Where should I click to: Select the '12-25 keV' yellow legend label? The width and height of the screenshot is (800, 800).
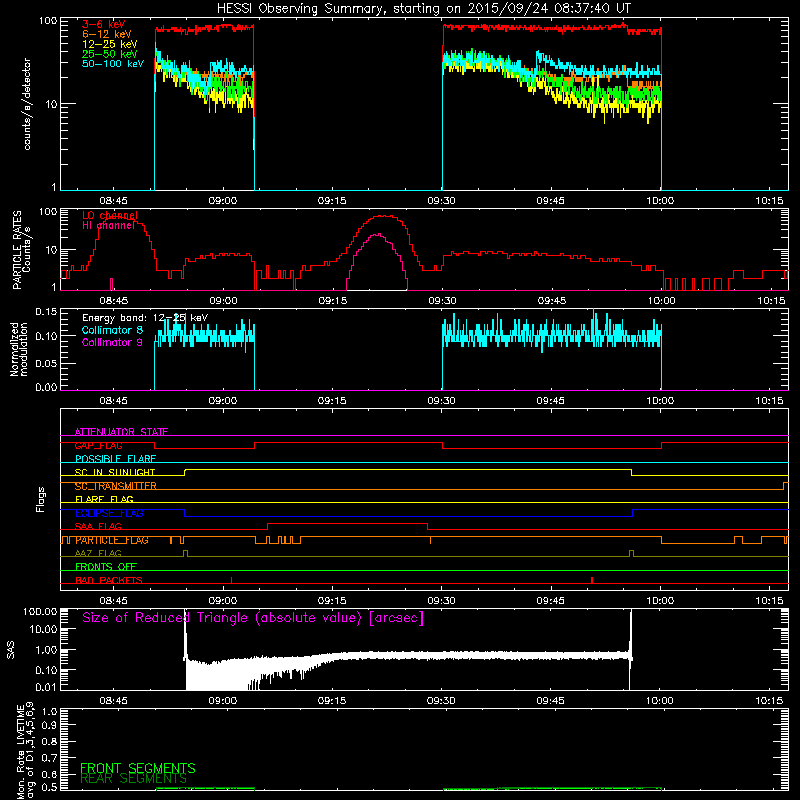click(x=109, y=44)
